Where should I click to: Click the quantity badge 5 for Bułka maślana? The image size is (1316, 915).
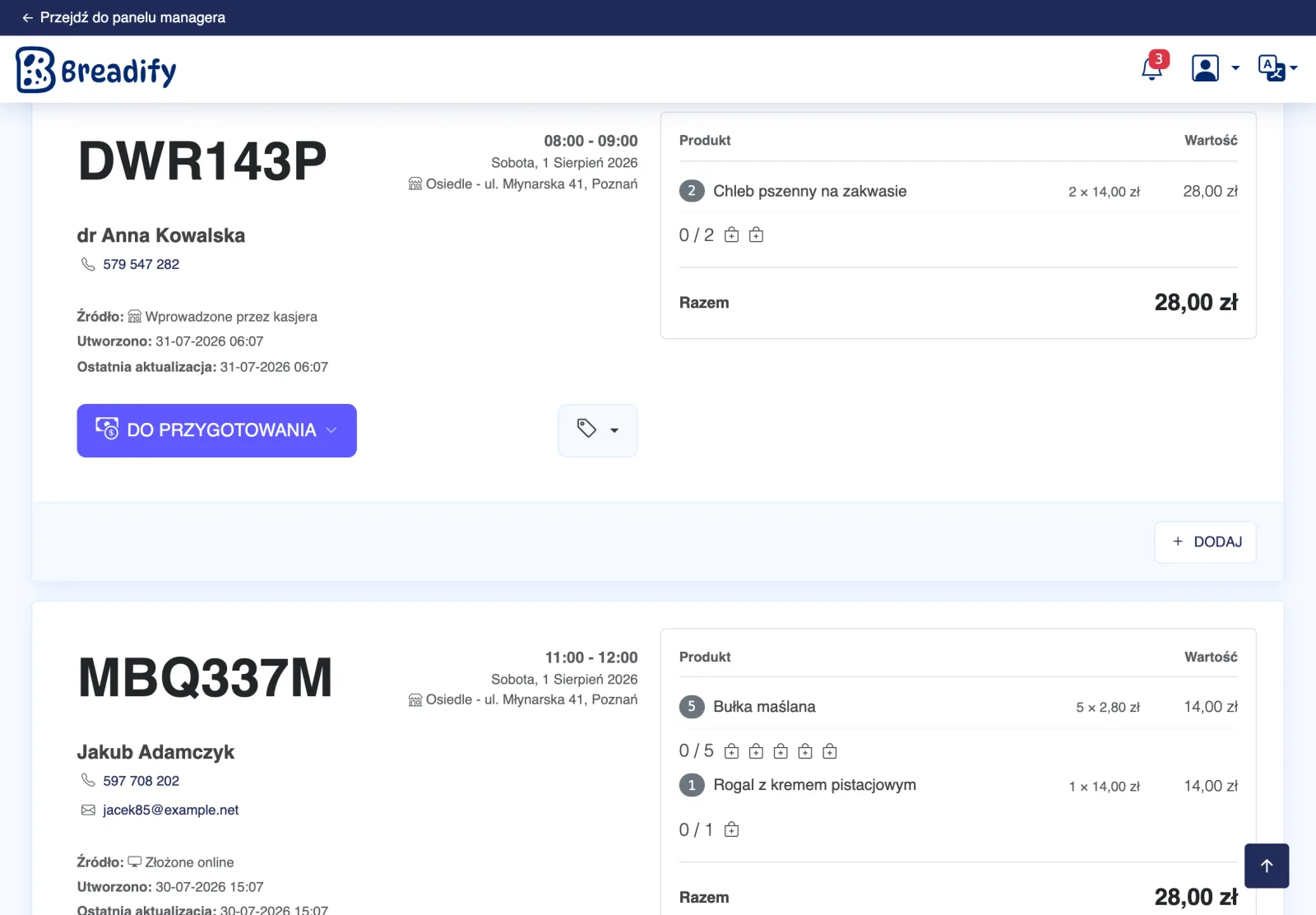[692, 707]
